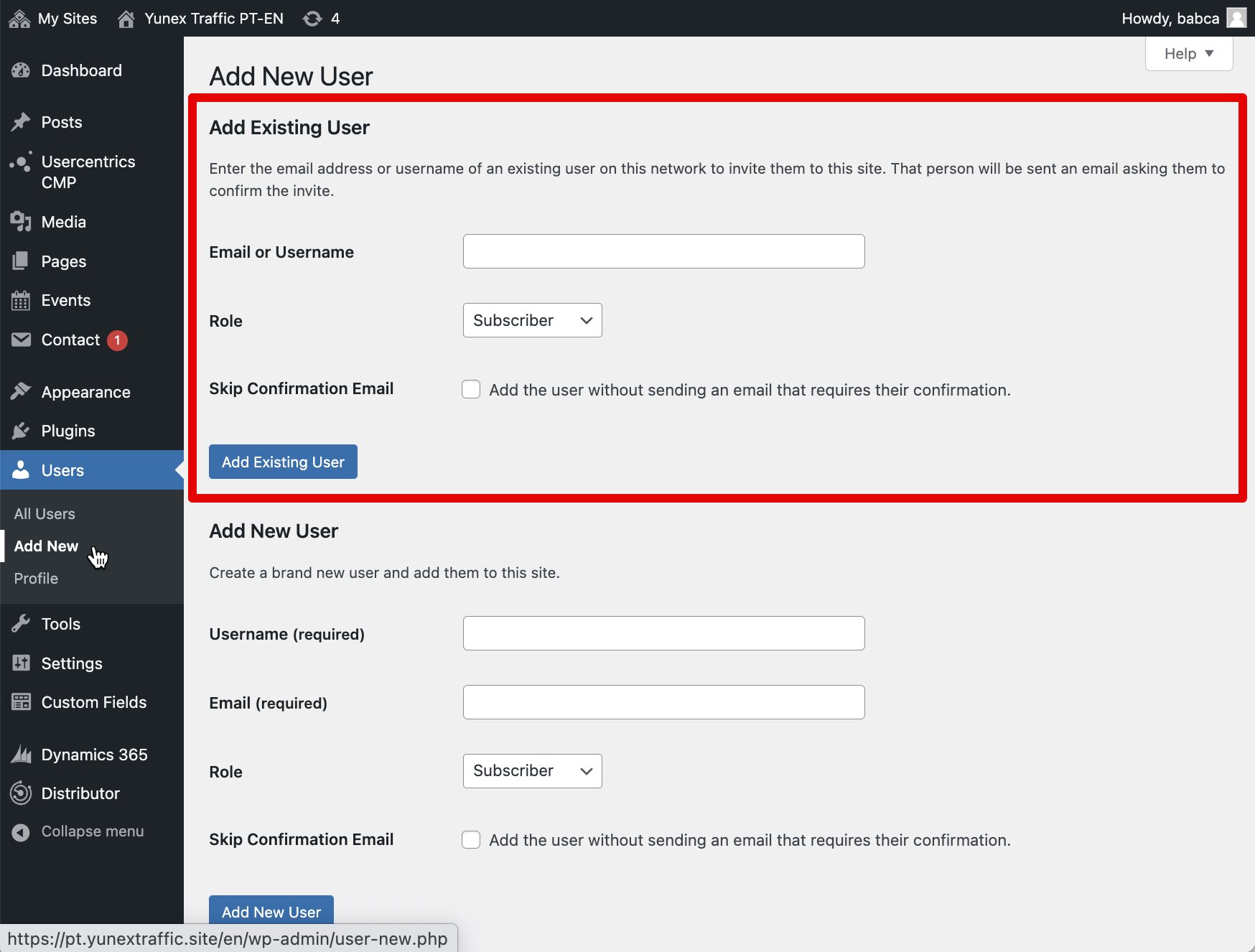Click the Dynamics 365 sidebar icon
The width and height of the screenshot is (1255, 952).
pos(21,755)
